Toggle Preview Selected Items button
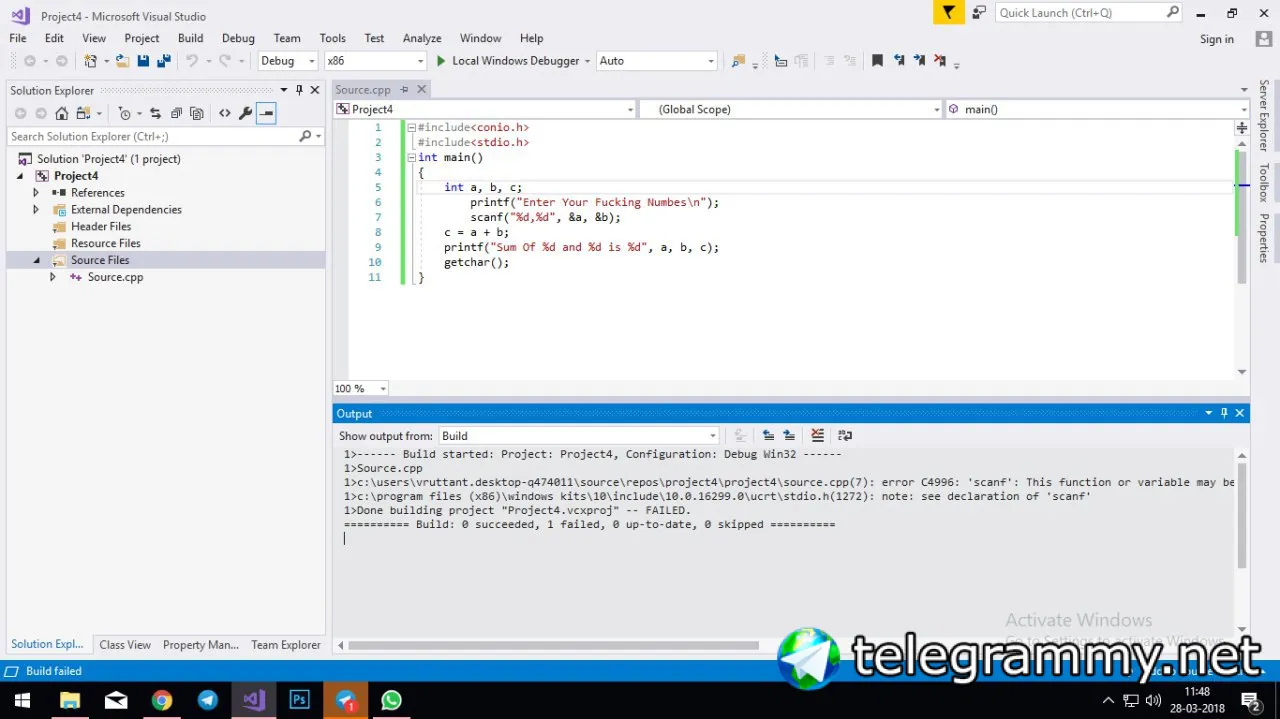The image size is (1280, 719). pyautogui.click(x=266, y=113)
